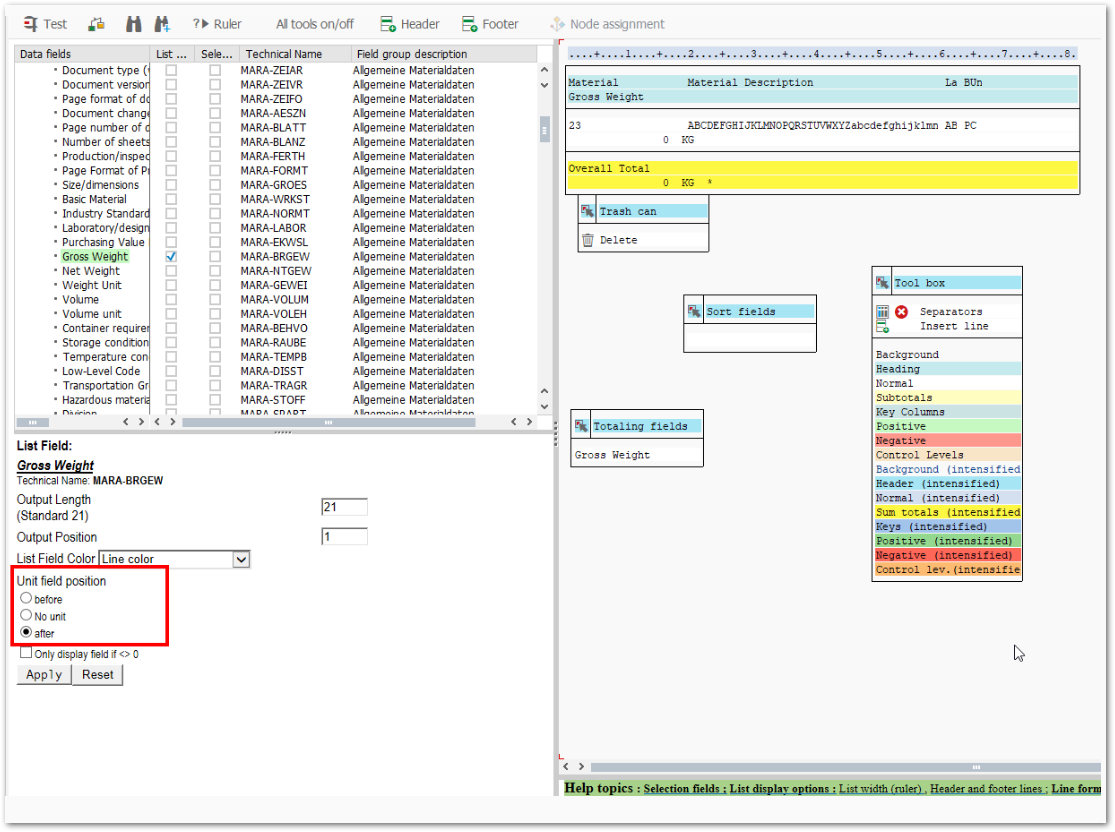This screenshot has width=1115, height=832.
Task: Add a Header line
Action: point(410,24)
